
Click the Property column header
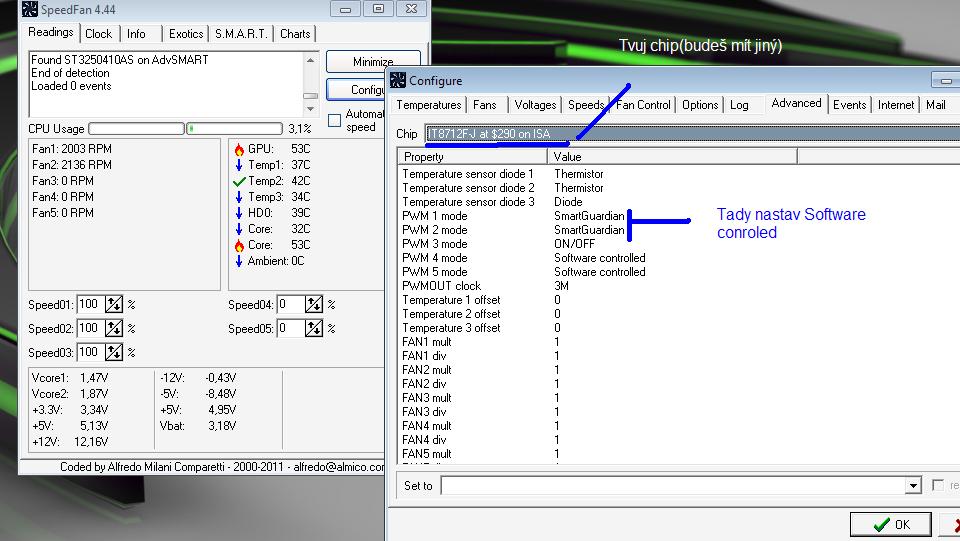coord(473,157)
